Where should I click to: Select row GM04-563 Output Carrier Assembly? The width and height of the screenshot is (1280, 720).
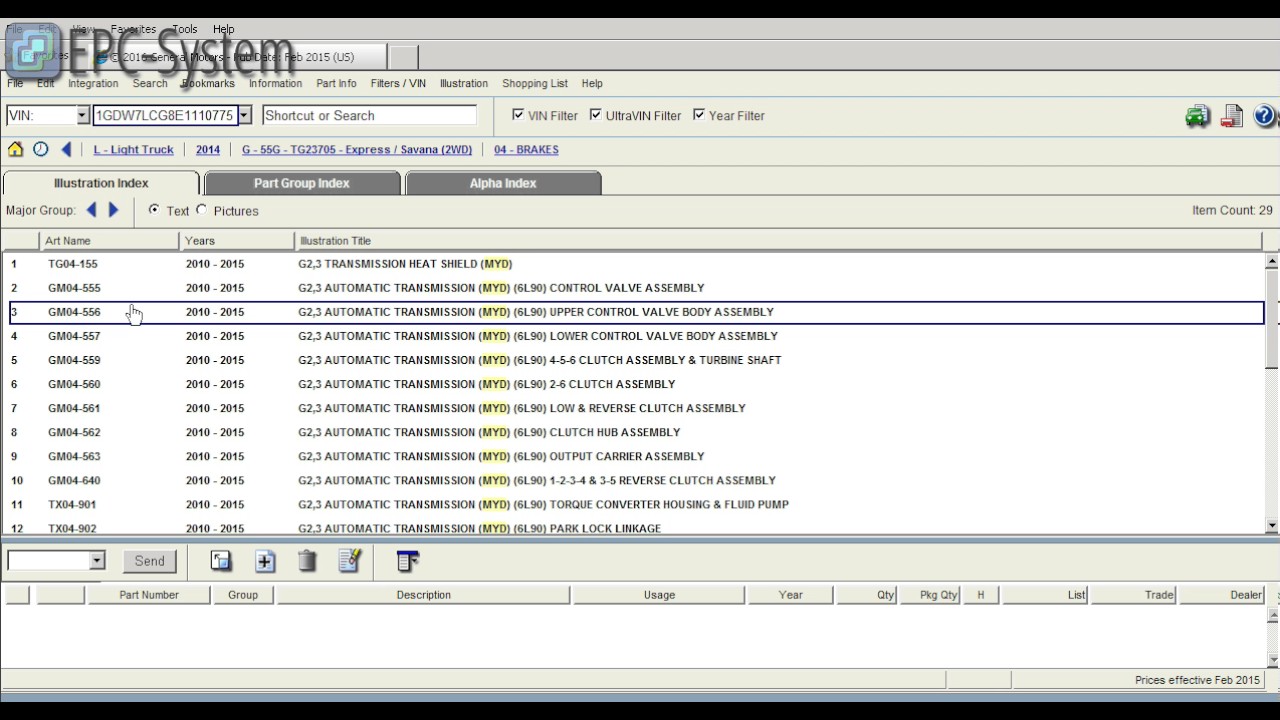point(636,456)
